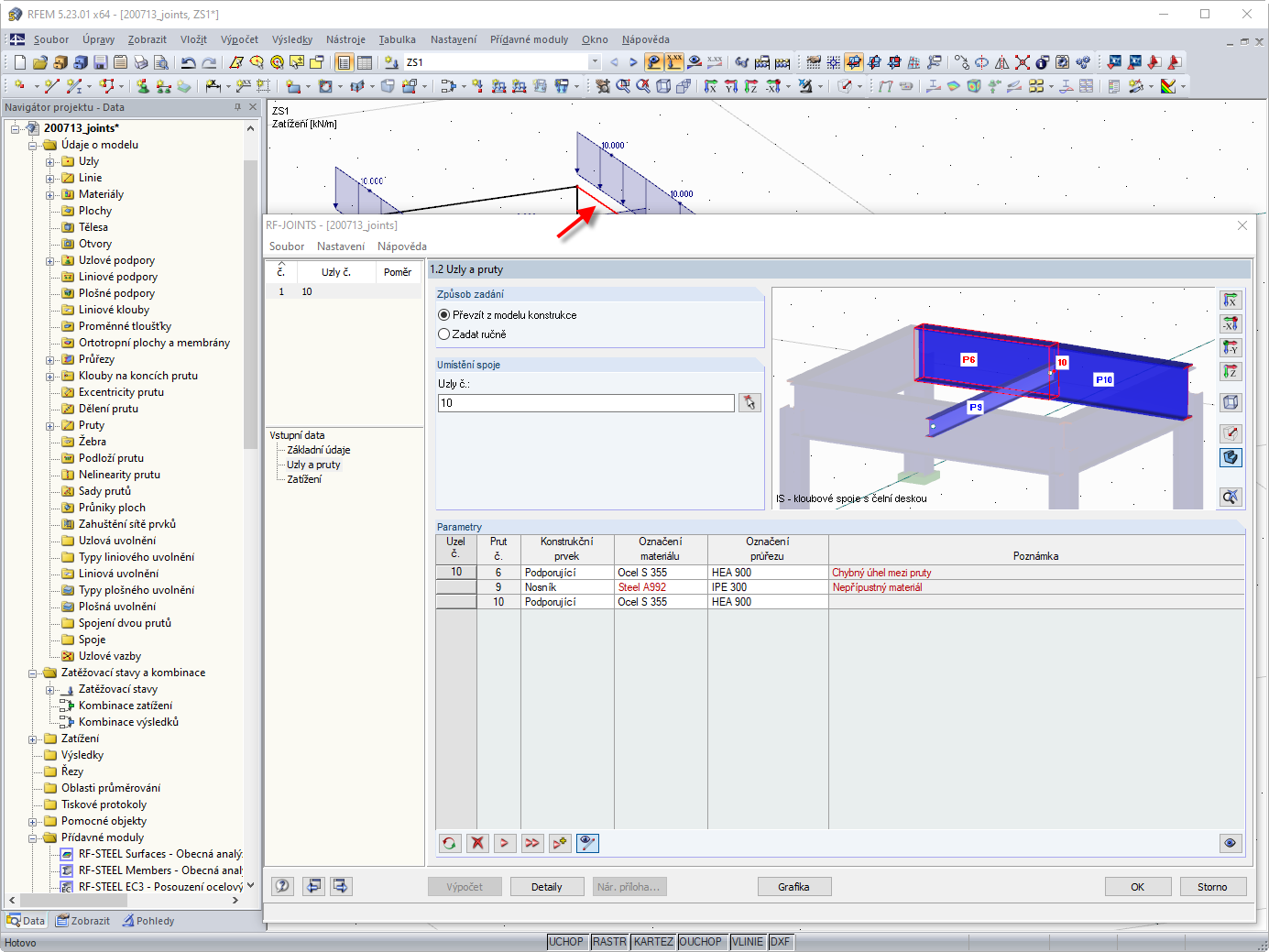Toggle UCHOP in status bar

coord(565,942)
